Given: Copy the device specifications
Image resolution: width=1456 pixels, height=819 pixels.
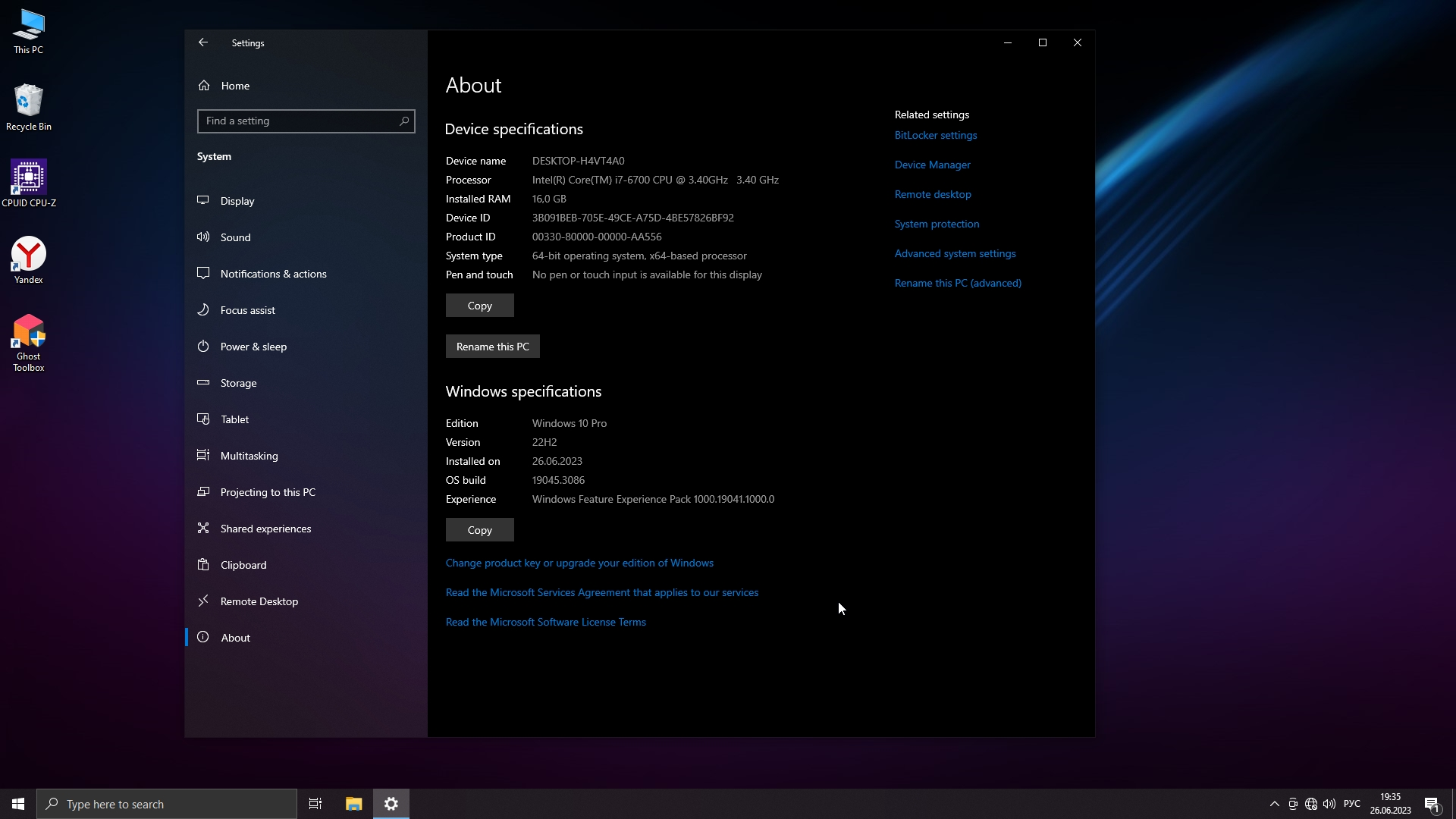Looking at the screenshot, I should point(479,306).
